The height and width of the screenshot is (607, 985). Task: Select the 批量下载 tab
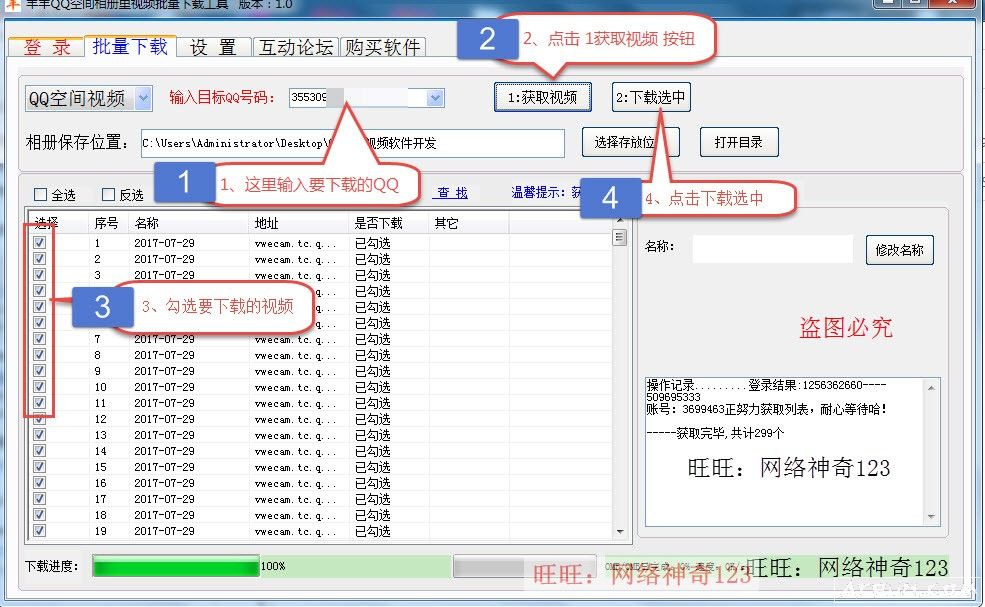pyautogui.click(x=130, y=46)
